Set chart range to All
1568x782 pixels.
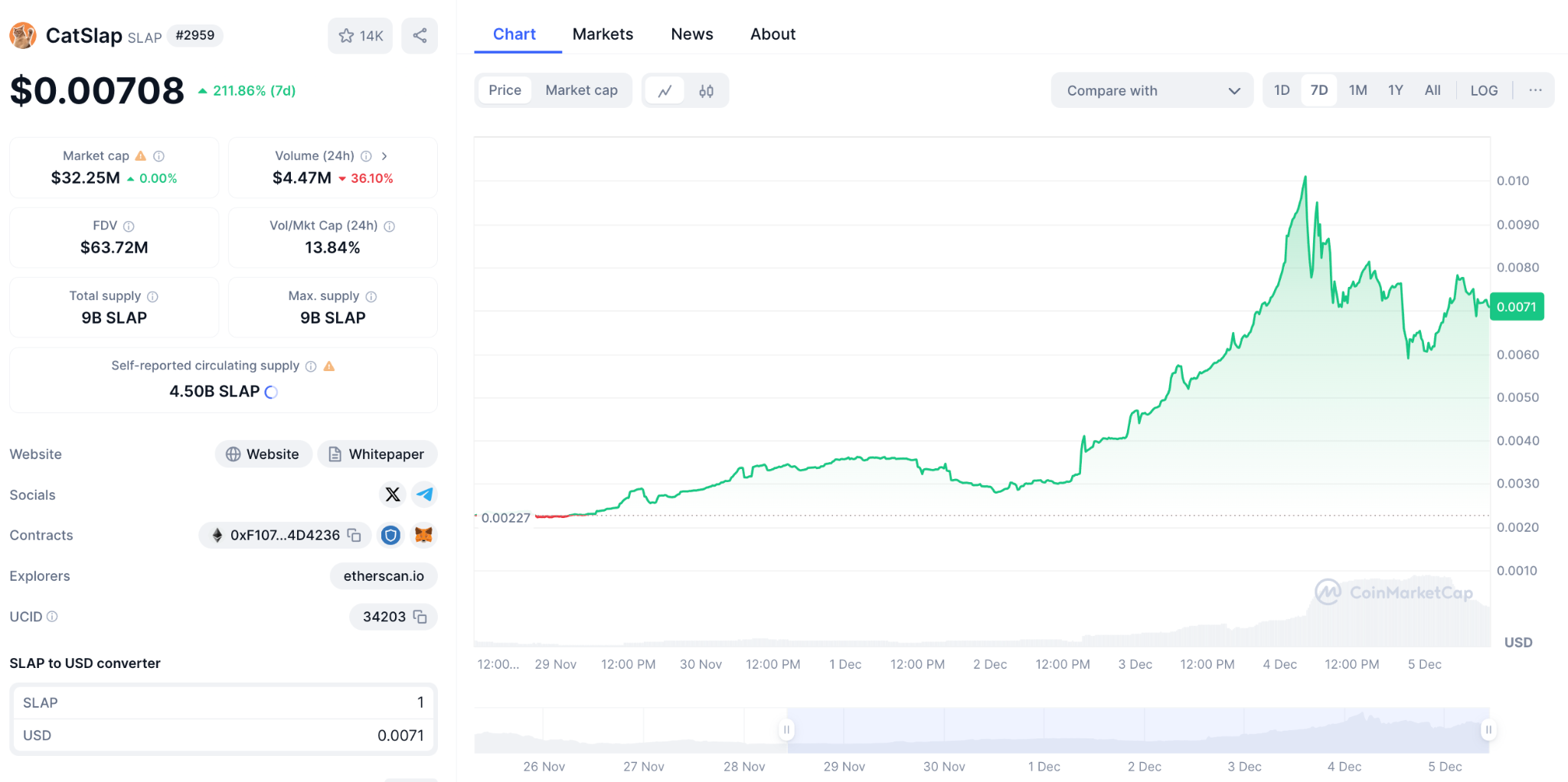click(x=1432, y=90)
